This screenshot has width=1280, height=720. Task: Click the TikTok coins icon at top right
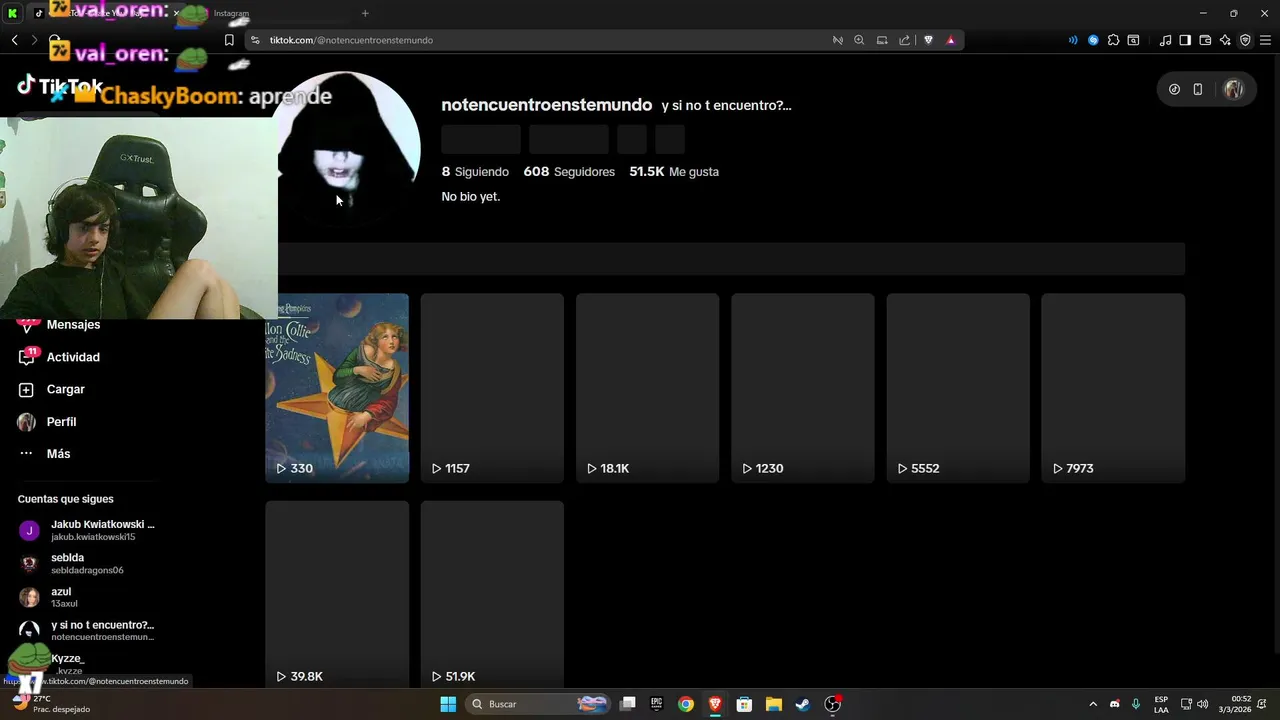click(x=1174, y=89)
